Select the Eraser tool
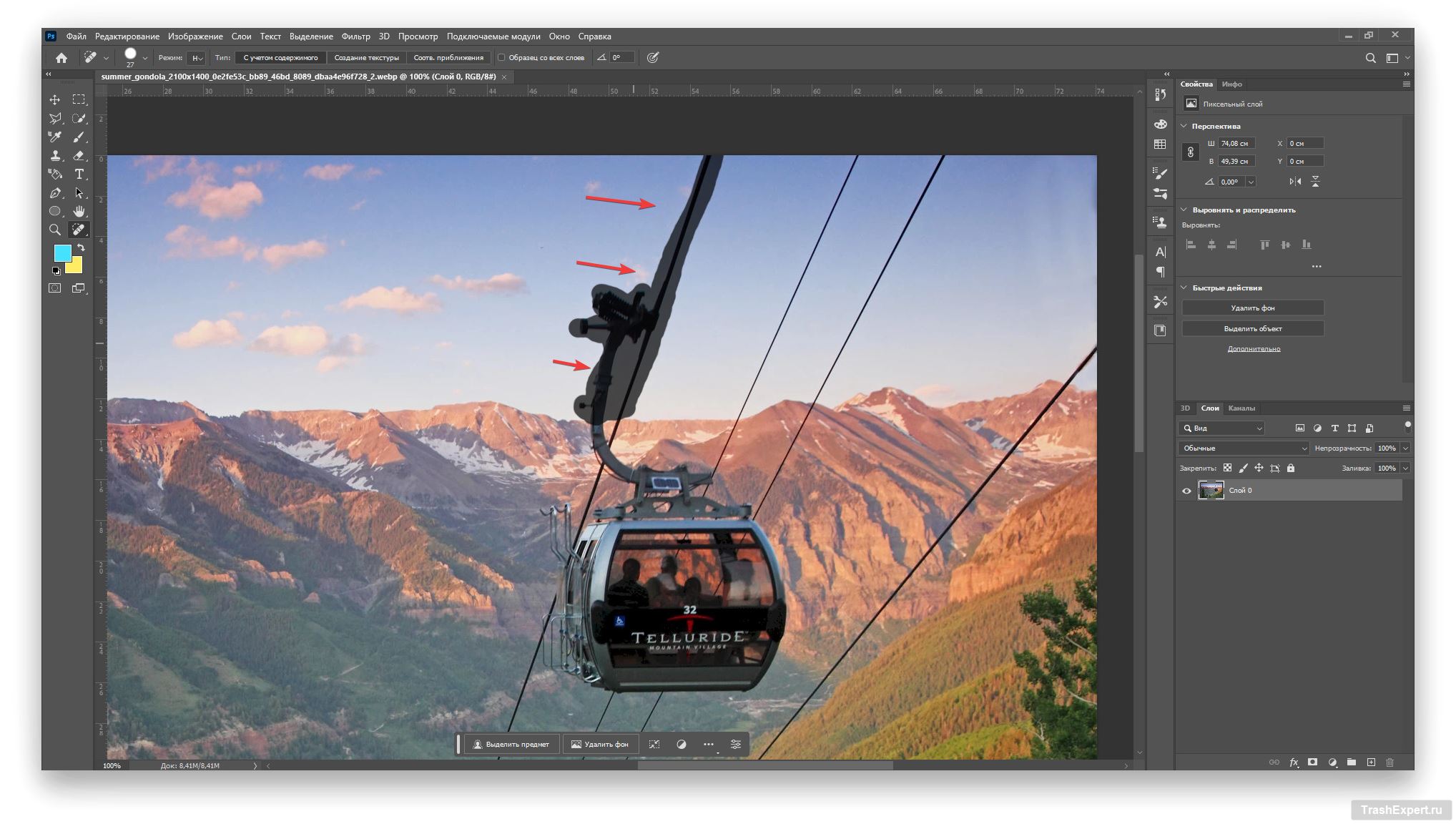1456x824 pixels. (79, 155)
